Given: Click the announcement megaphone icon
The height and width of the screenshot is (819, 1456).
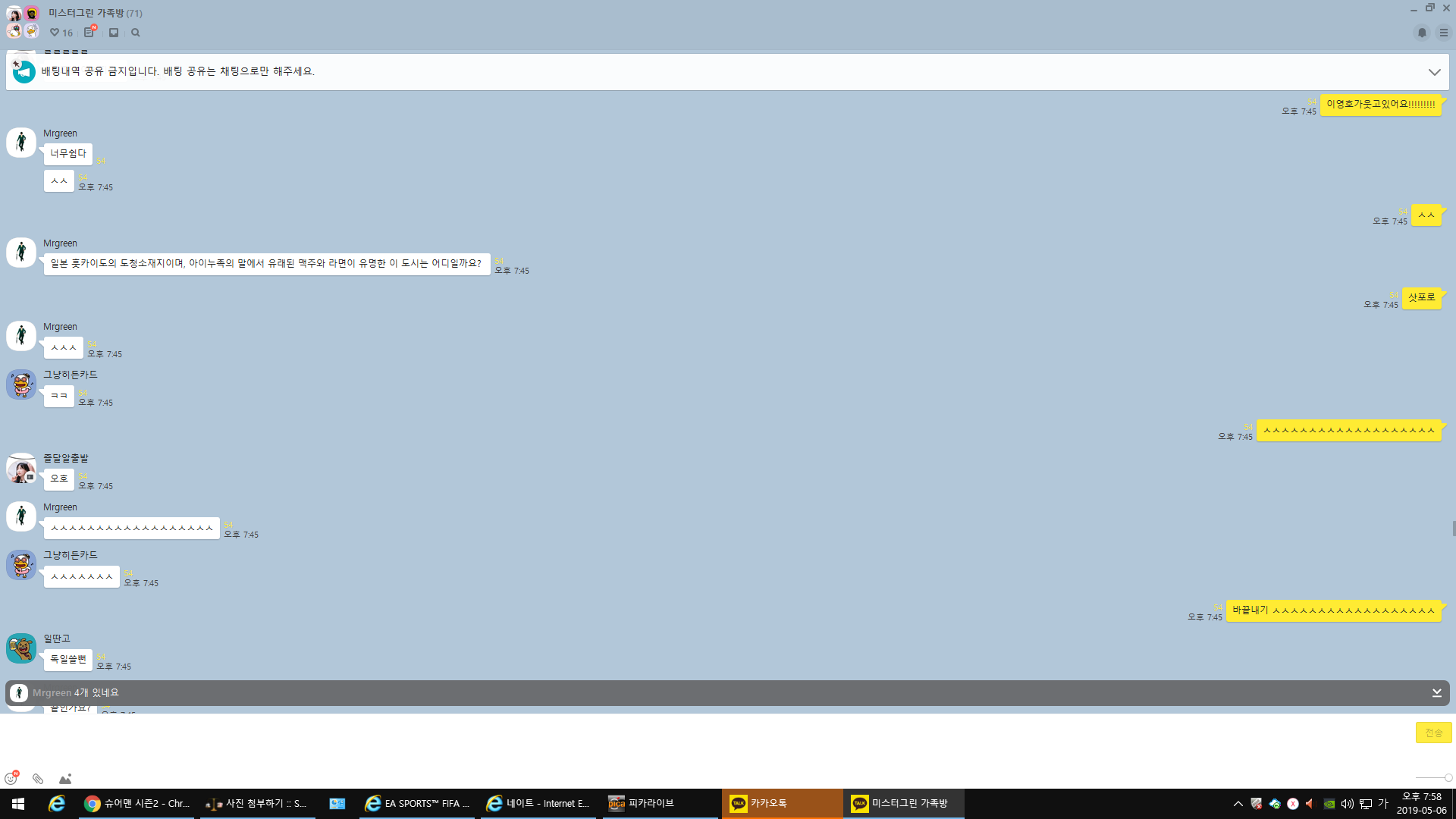Looking at the screenshot, I should tap(24, 72).
